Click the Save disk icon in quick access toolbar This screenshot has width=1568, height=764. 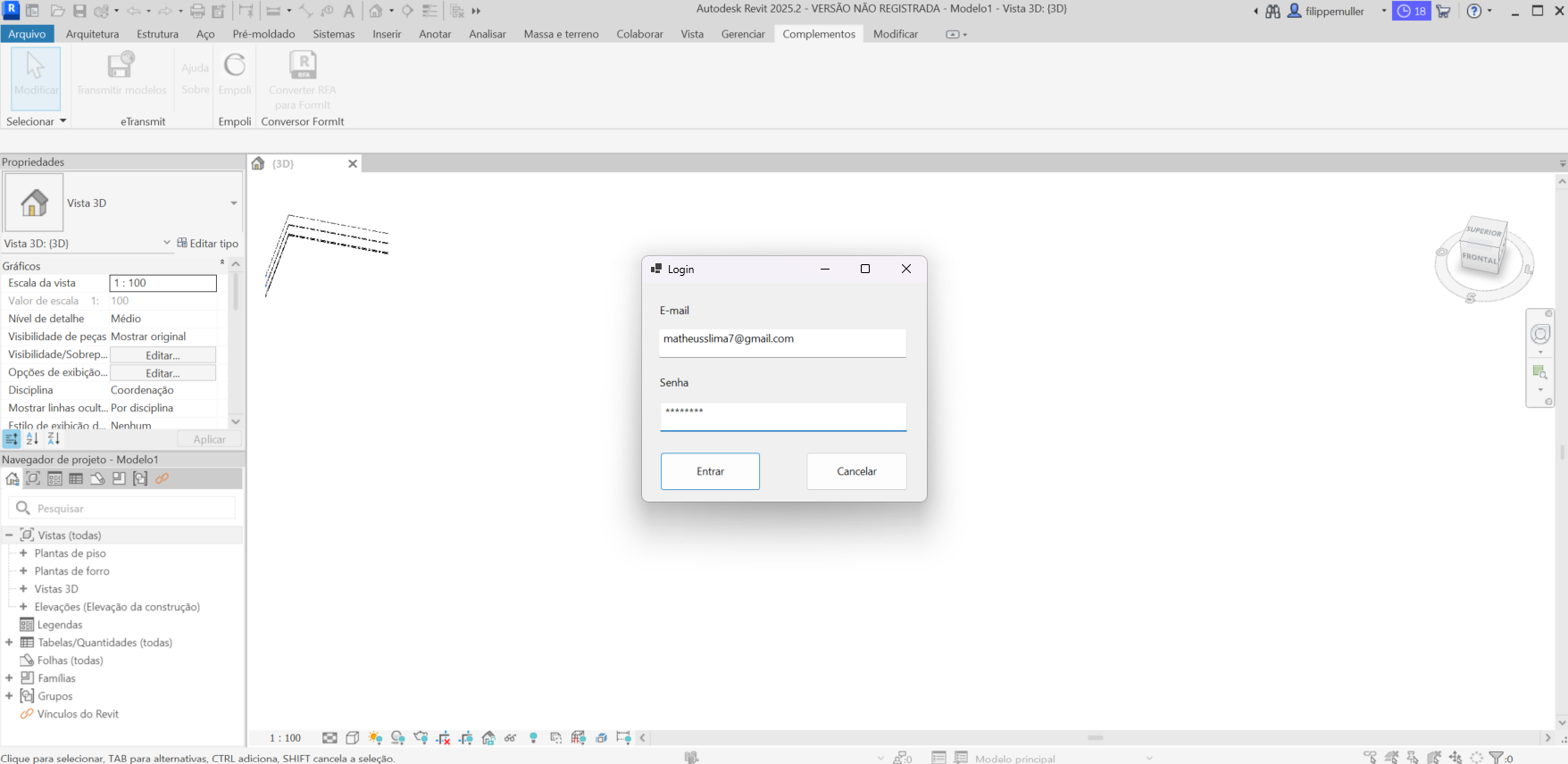[79, 11]
